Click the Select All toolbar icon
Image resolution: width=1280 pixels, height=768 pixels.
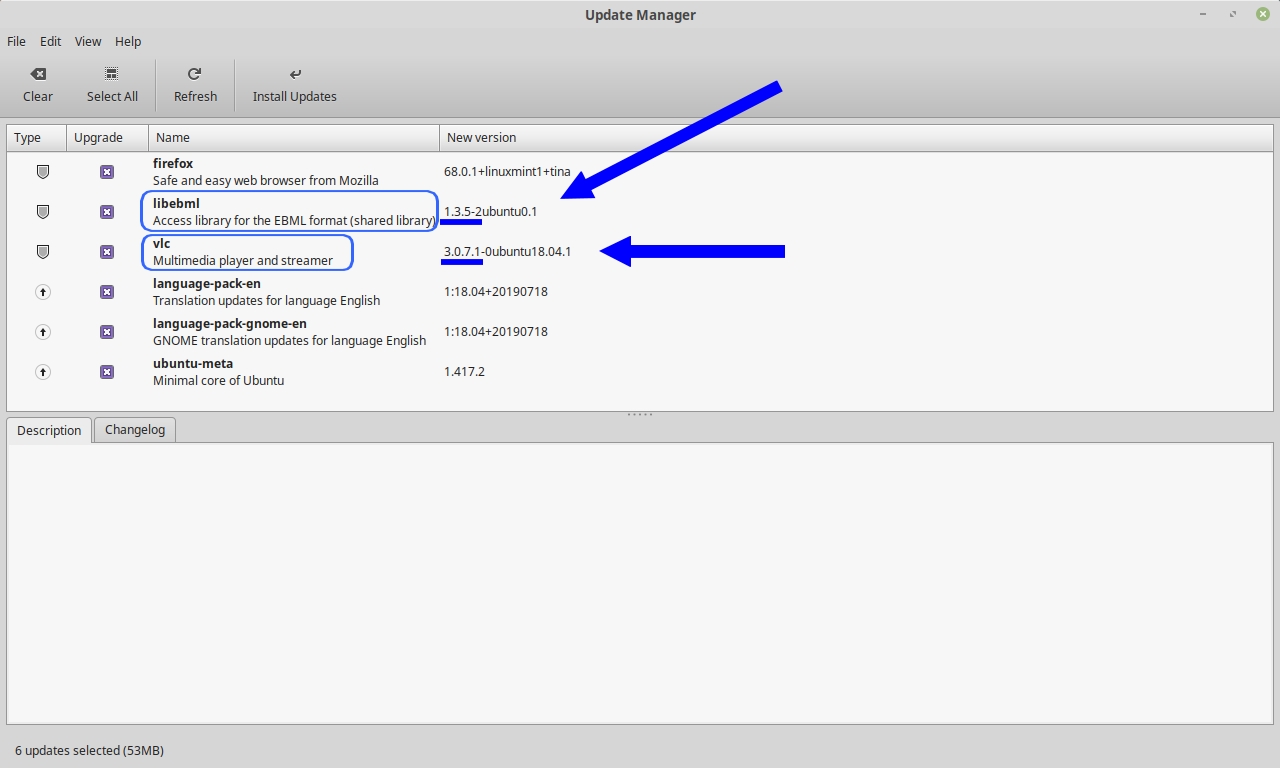(x=112, y=74)
